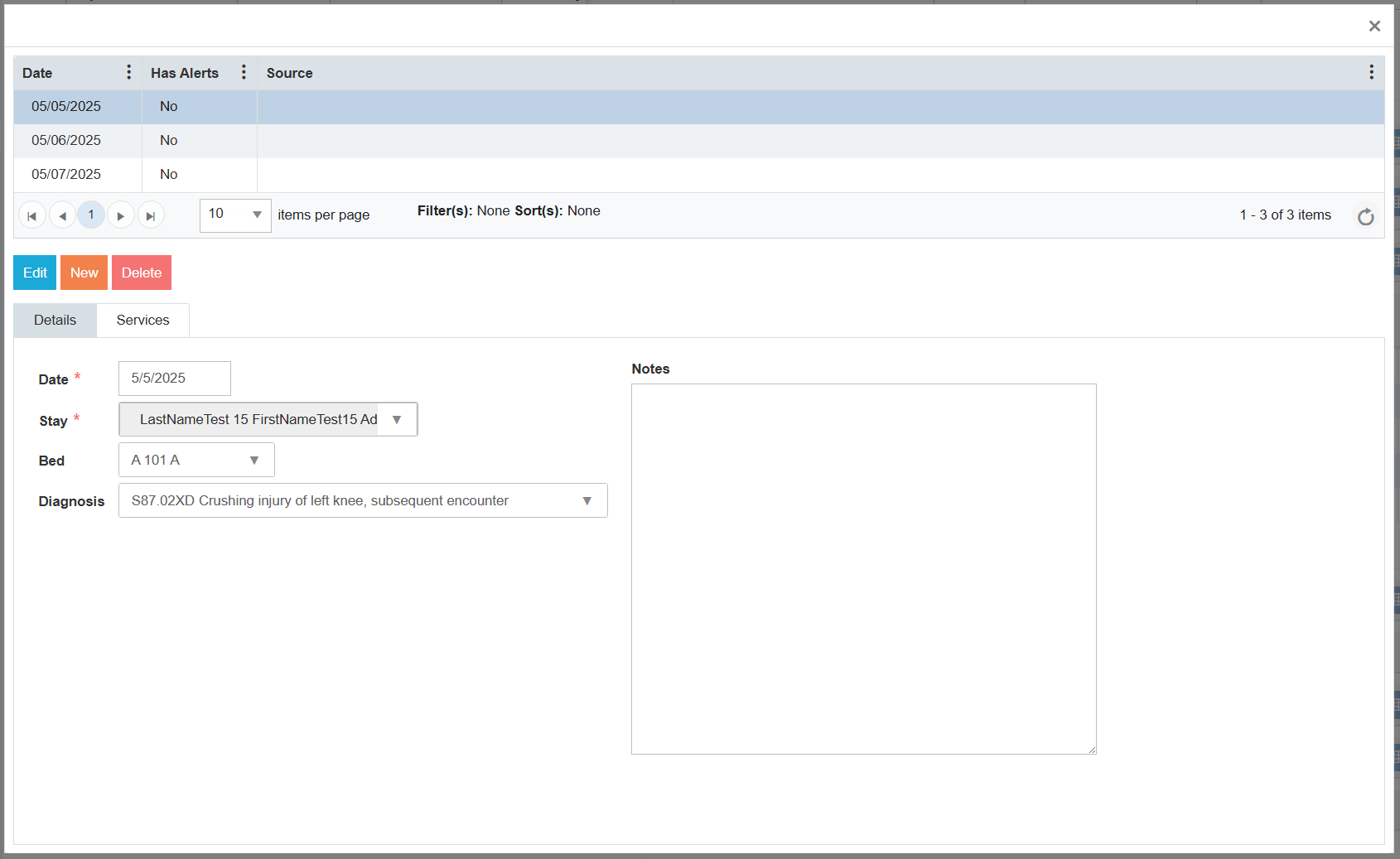This screenshot has height=859, width=1400.
Task: Switch to the Services tab
Action: pos(142,321)
